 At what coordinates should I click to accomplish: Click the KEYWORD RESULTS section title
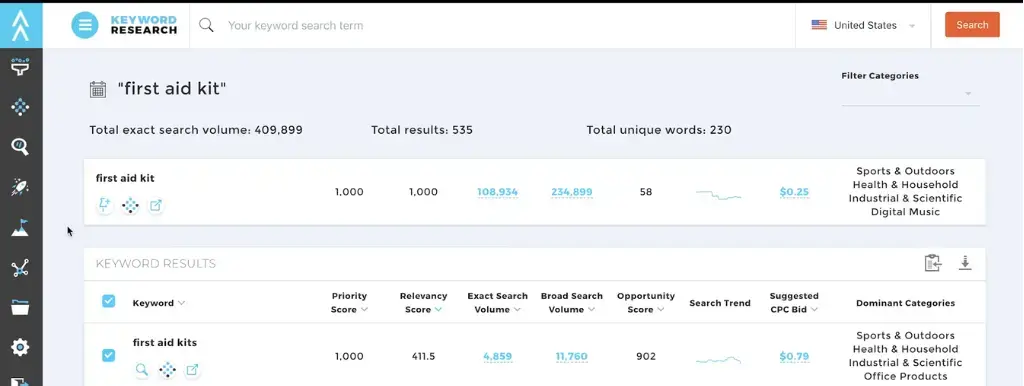(155, 264)
